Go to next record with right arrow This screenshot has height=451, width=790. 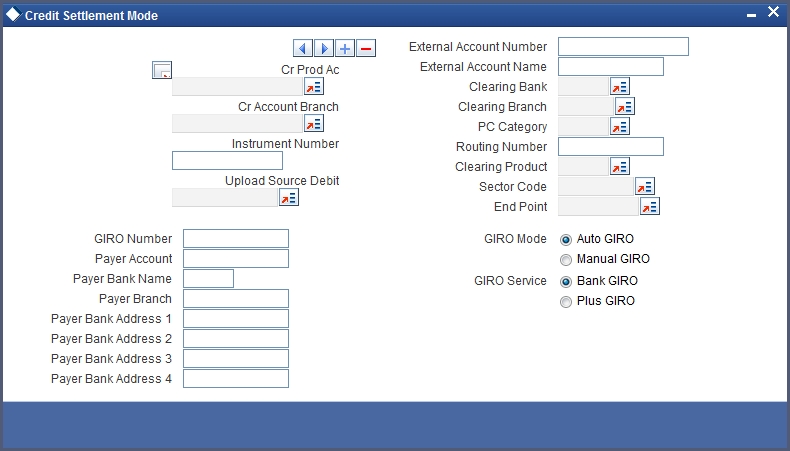point(323,48)
